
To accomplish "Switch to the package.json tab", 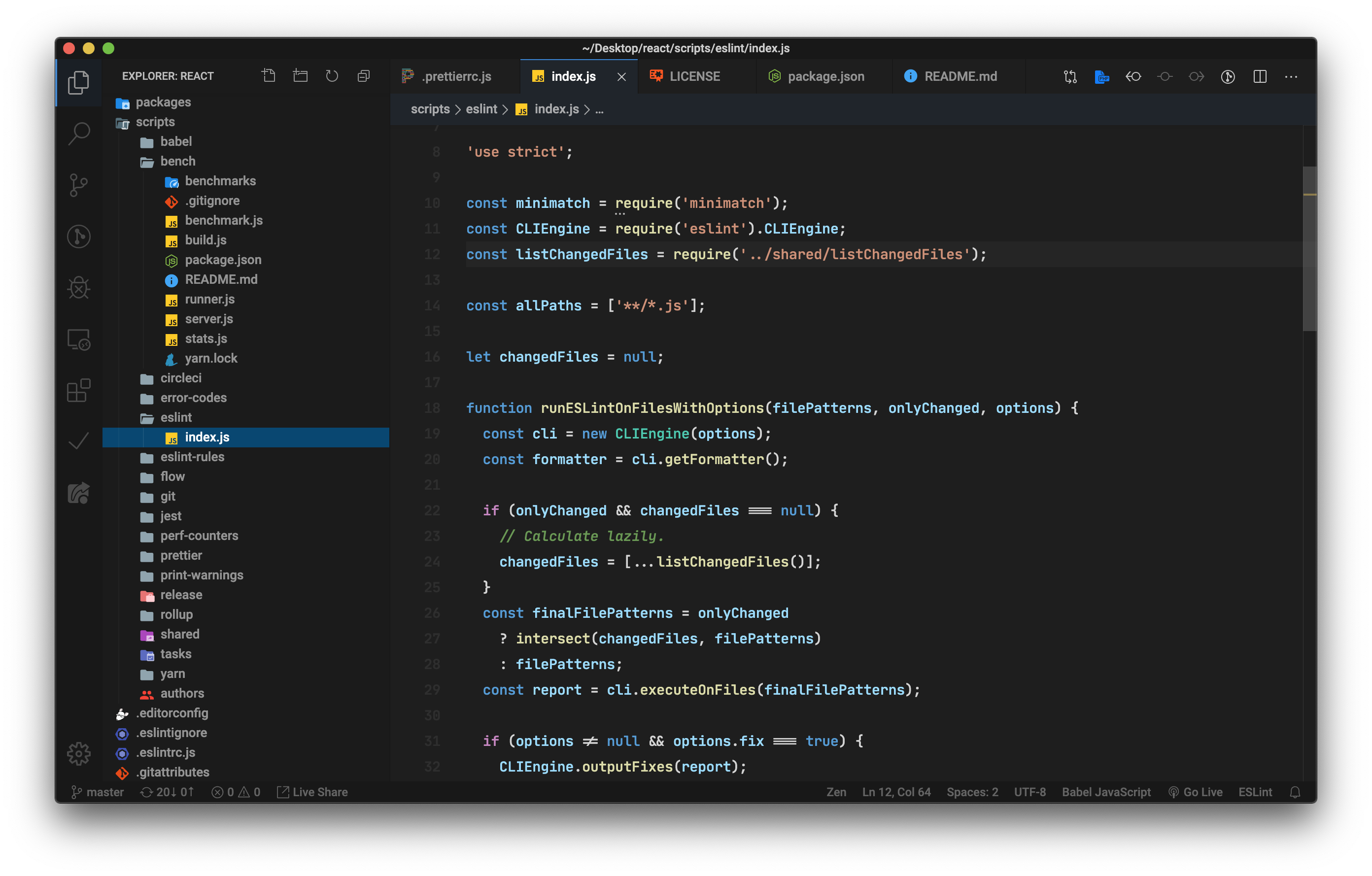I will [x=825, y=76].
